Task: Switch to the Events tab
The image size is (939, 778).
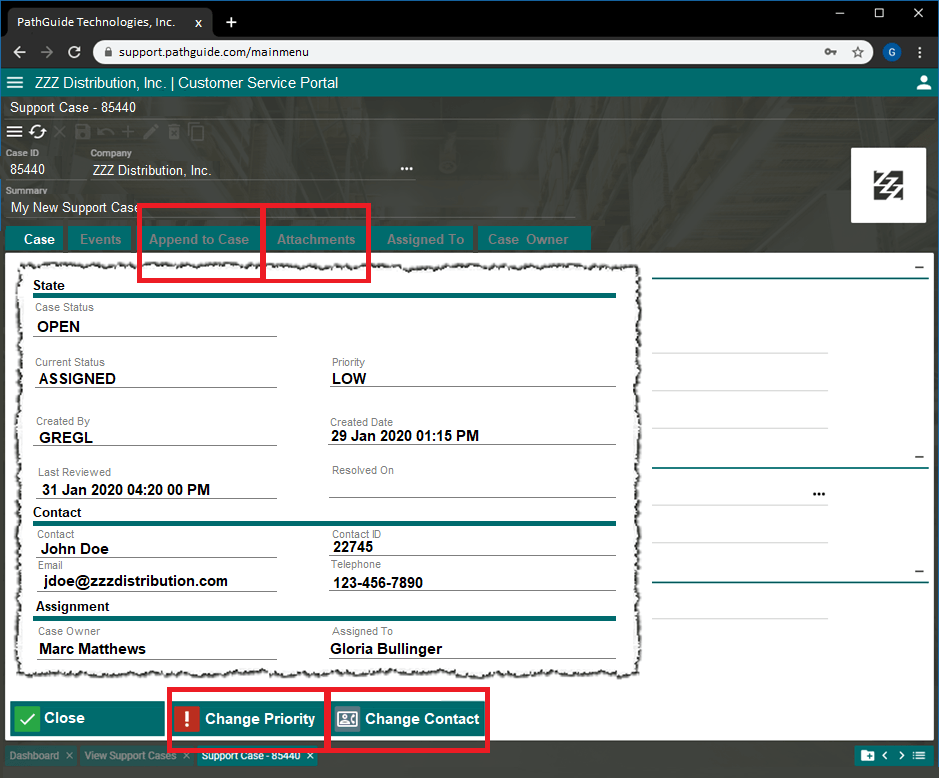Action: click(101, 239)
